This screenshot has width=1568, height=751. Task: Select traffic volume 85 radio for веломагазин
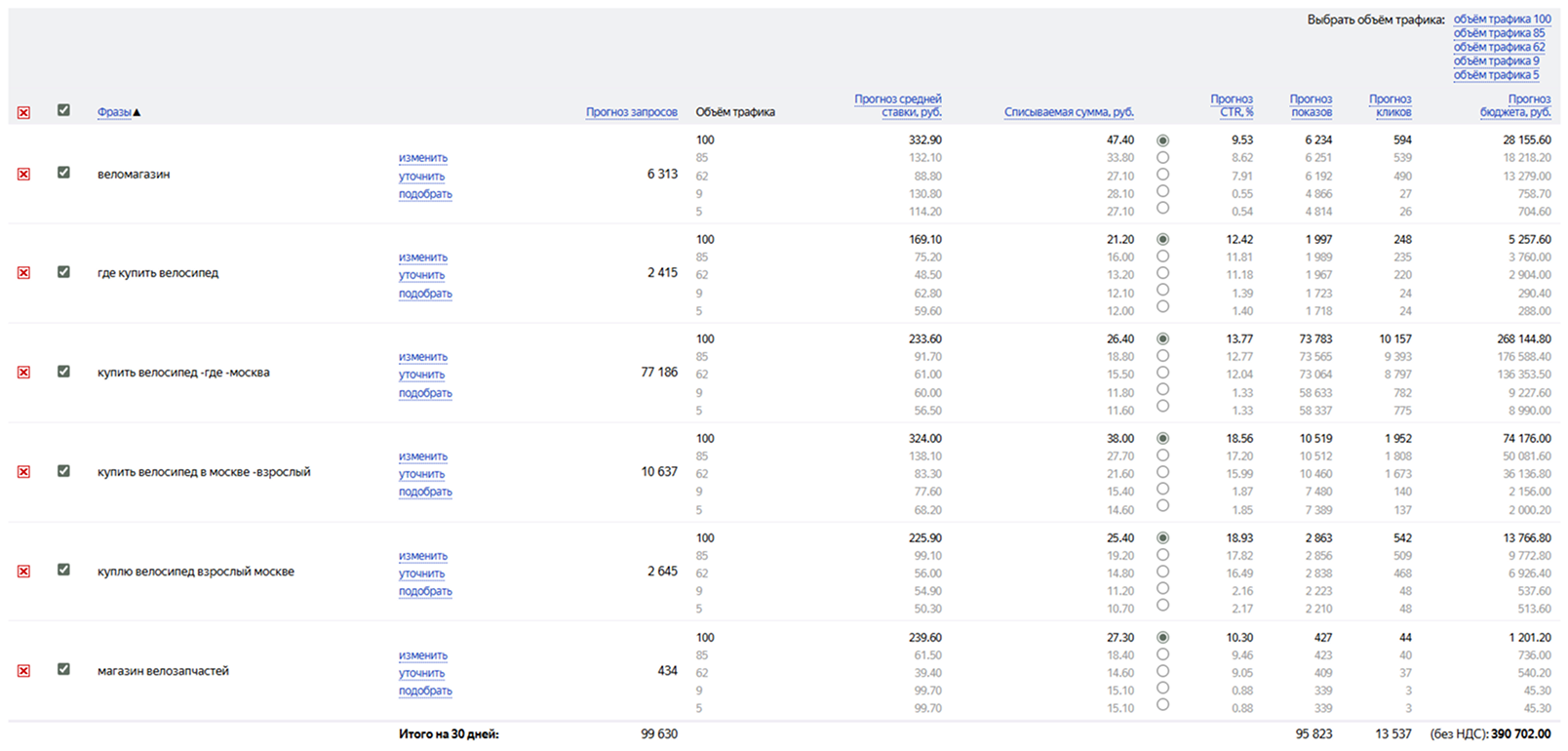(x=1162, y=157)
